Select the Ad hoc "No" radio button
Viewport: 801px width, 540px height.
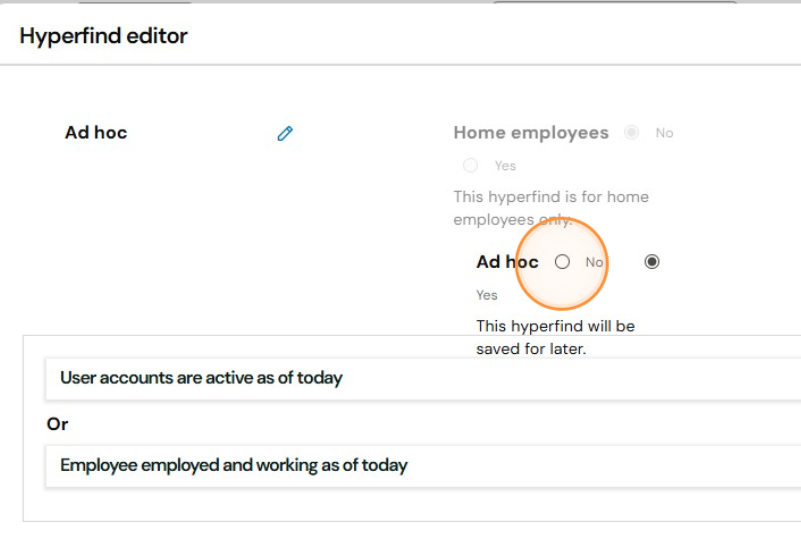[562, 262]
